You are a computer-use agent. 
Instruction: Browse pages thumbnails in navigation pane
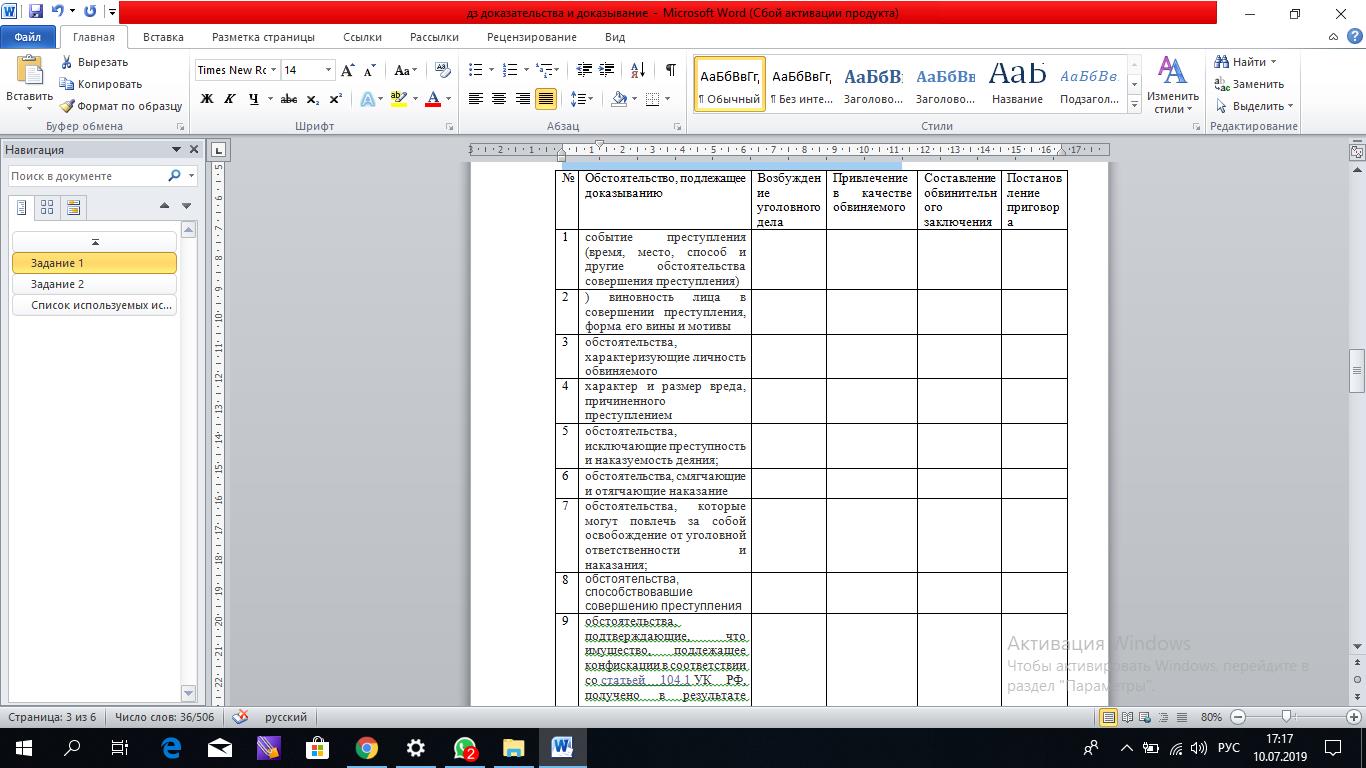coord(47,208)
